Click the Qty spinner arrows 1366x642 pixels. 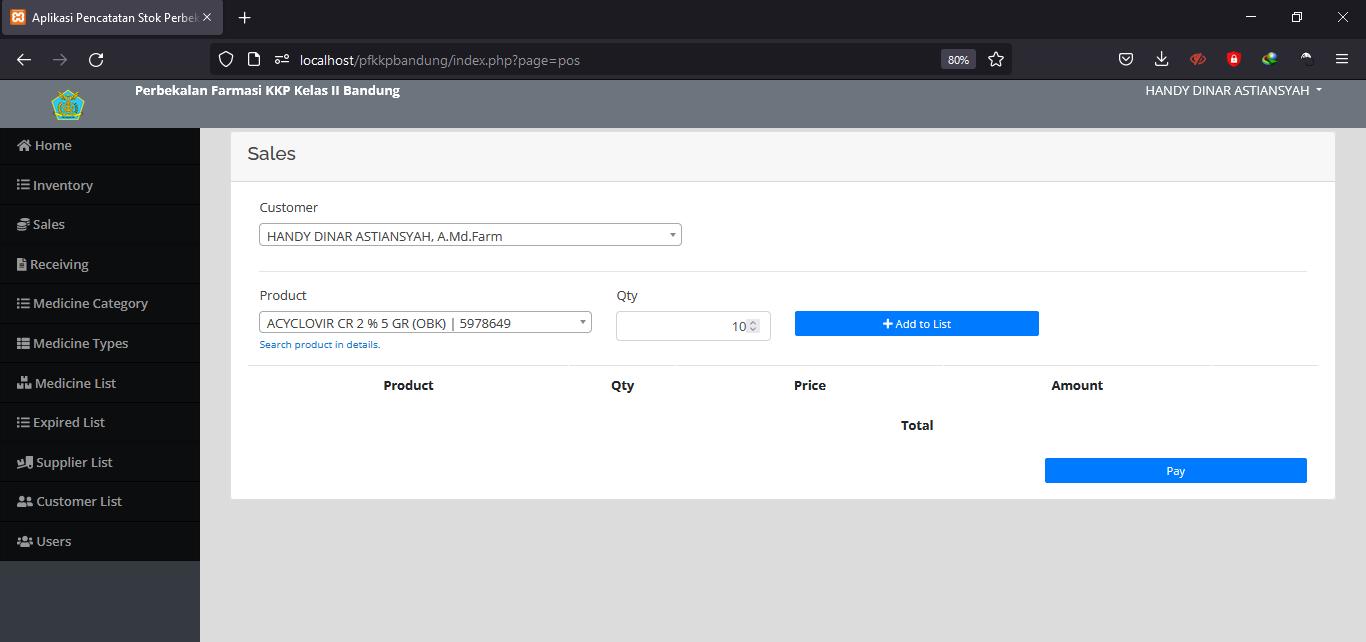point(753,326)
